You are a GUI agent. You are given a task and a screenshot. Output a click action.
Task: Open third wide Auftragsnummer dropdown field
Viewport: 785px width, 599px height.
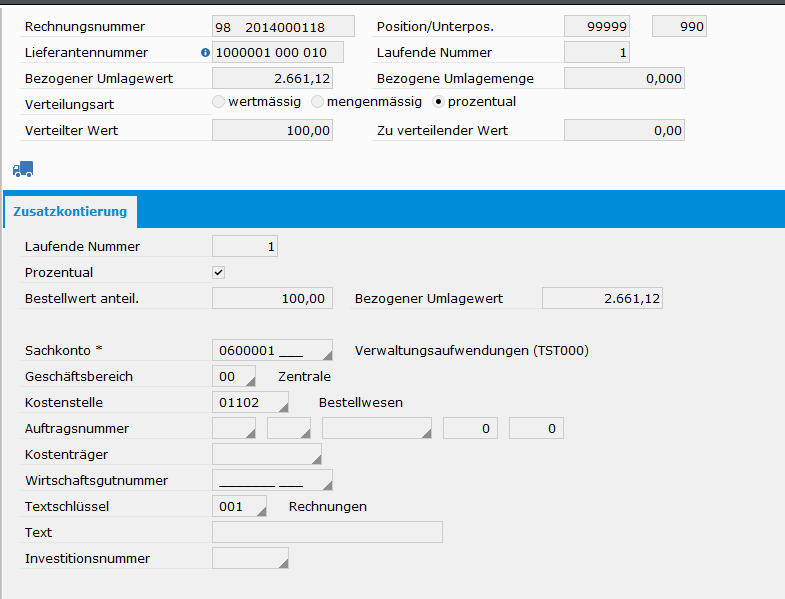(377, 428)
